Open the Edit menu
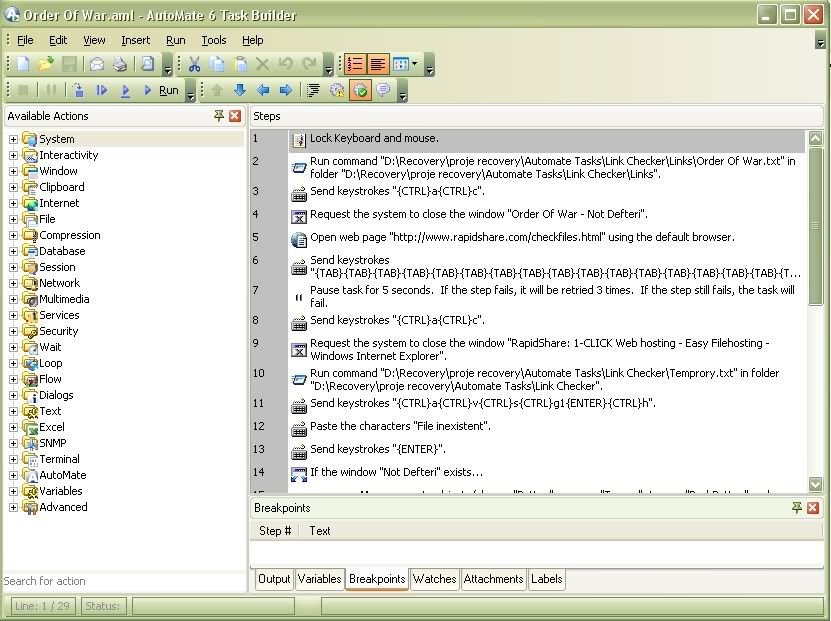Viewport: 831px width, 621px height. pos(58,40)
